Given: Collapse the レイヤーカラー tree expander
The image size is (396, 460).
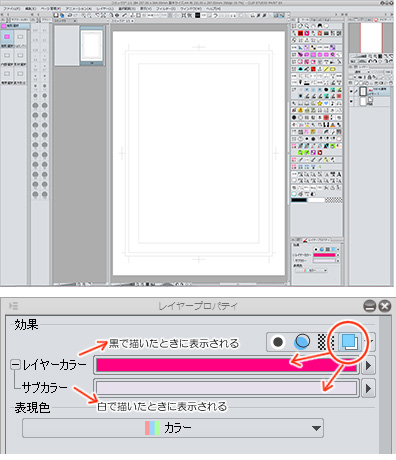Looking at the screenshot, I should (15, 365).
